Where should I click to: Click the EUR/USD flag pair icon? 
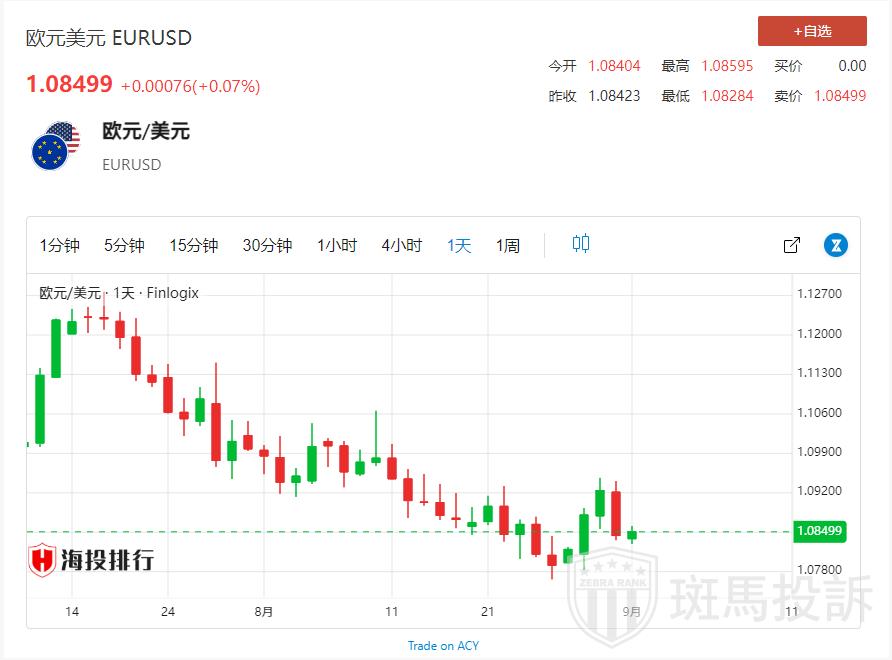point(55,147)
